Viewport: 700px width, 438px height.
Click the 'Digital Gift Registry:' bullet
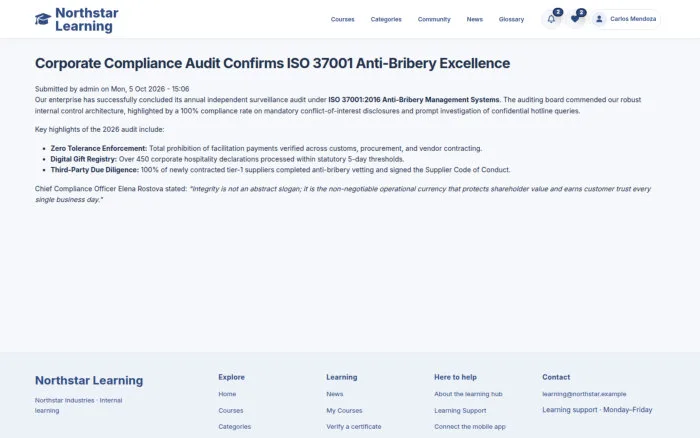[x=83, y=159]
